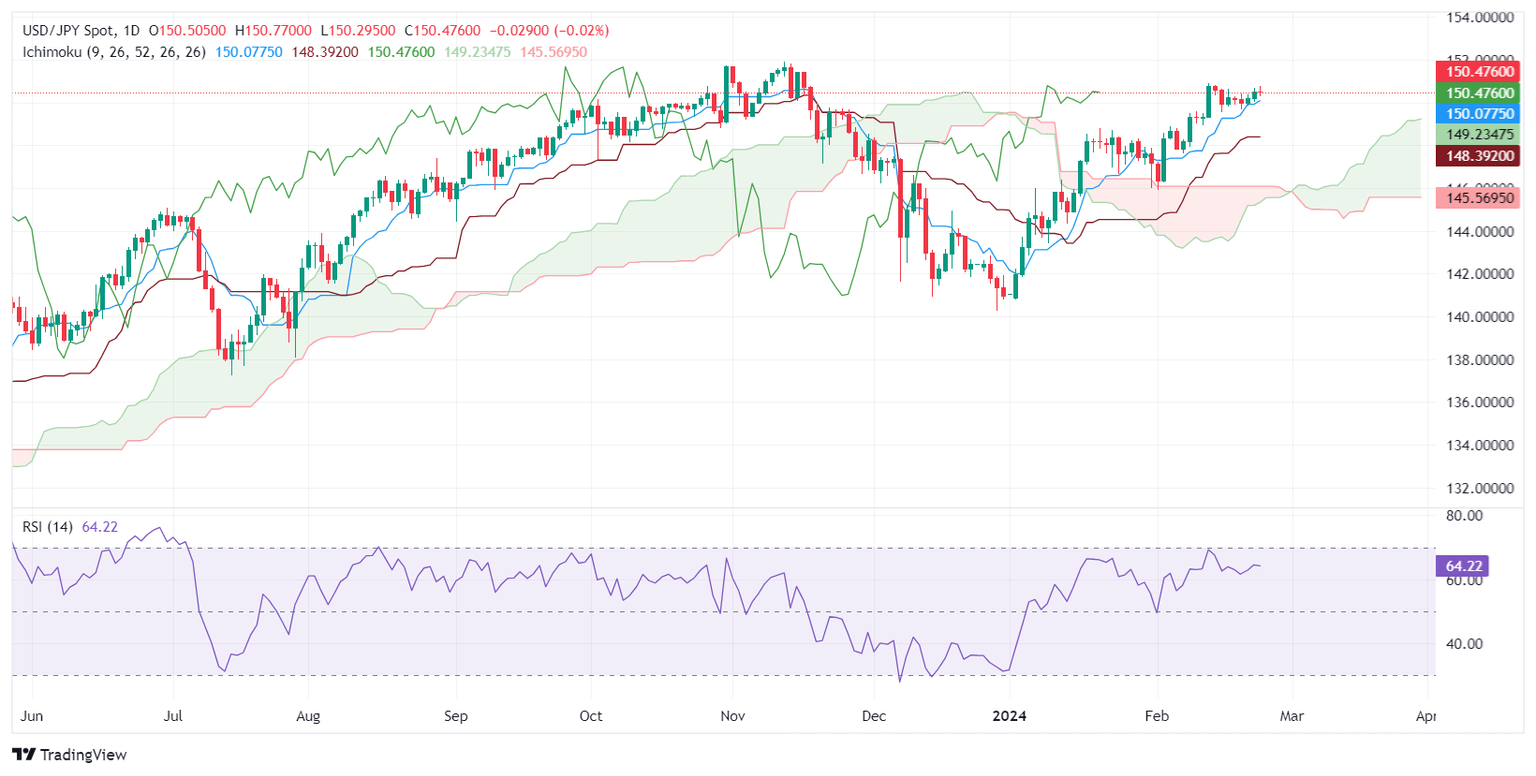Click the green 150.47600 price axis tag
Image resolution: width=1536 pixels, height=776 pixels.
pyautogui.click(x=1477, y=93)
